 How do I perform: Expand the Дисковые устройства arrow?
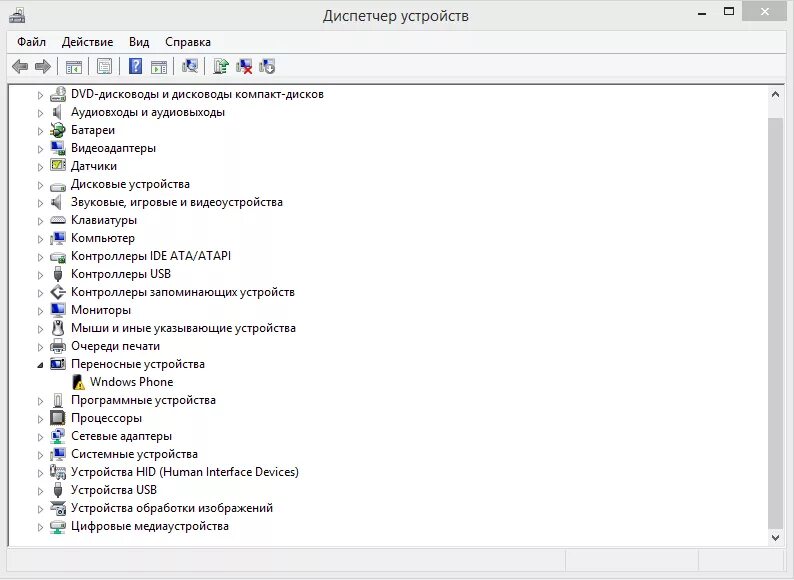coord(41,185)
